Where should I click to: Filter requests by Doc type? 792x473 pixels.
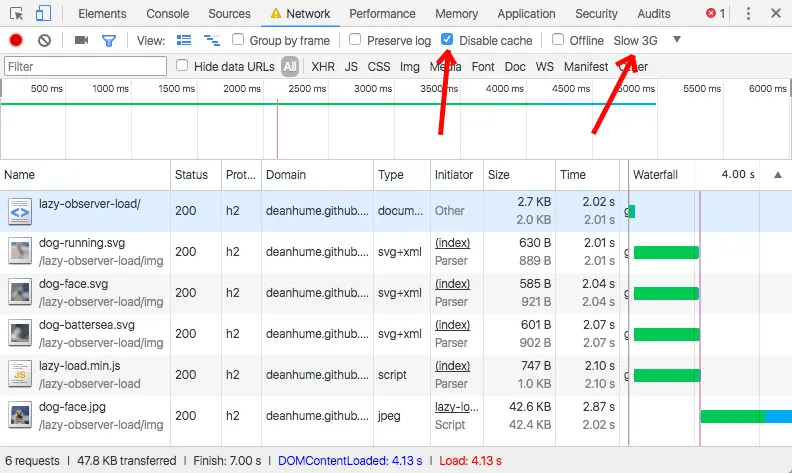coord(515,67)
